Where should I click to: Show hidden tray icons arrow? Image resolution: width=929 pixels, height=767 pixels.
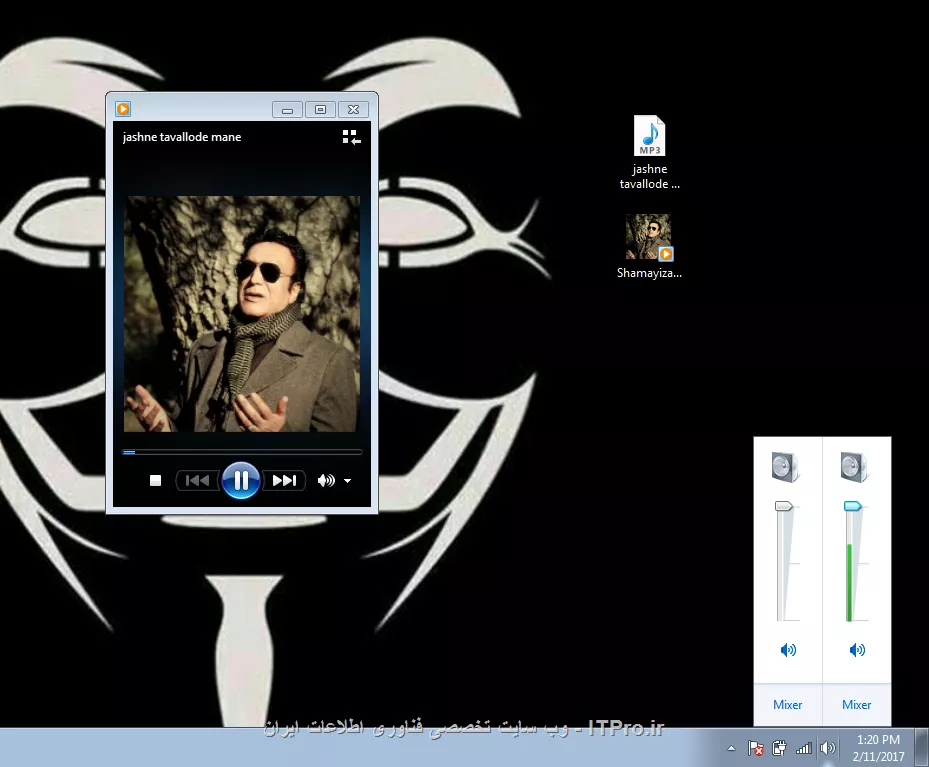click(732, 749)
